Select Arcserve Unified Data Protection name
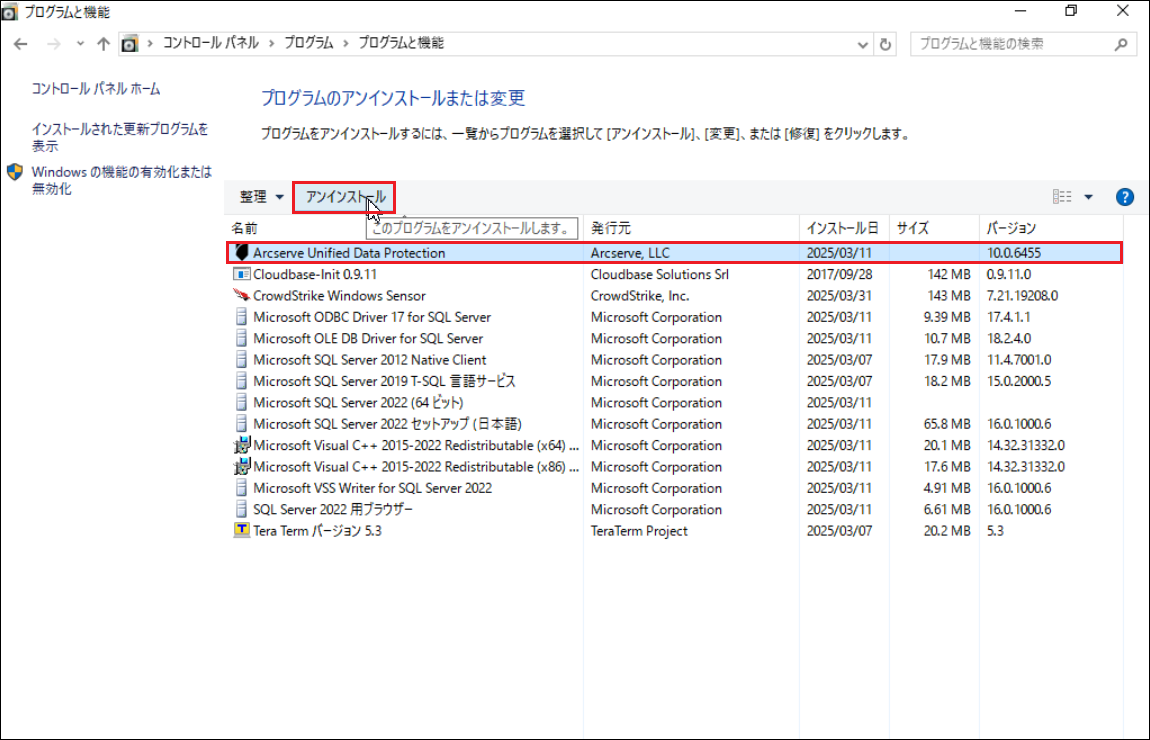1150x740 pixels. pyautogui.click(x=349, y=253)
